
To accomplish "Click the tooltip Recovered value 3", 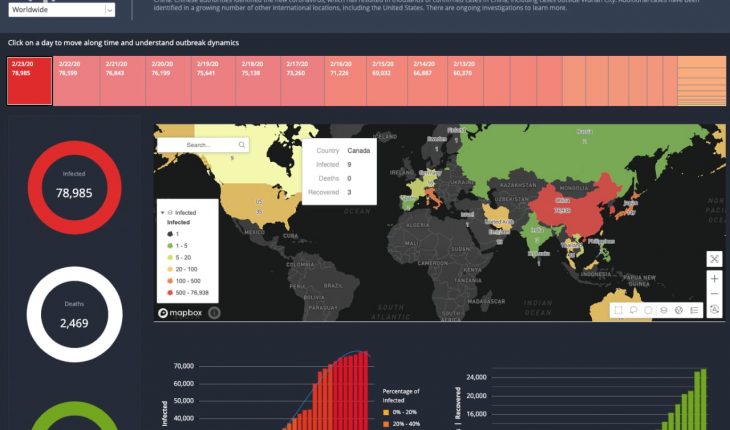I will click(349, 192).
